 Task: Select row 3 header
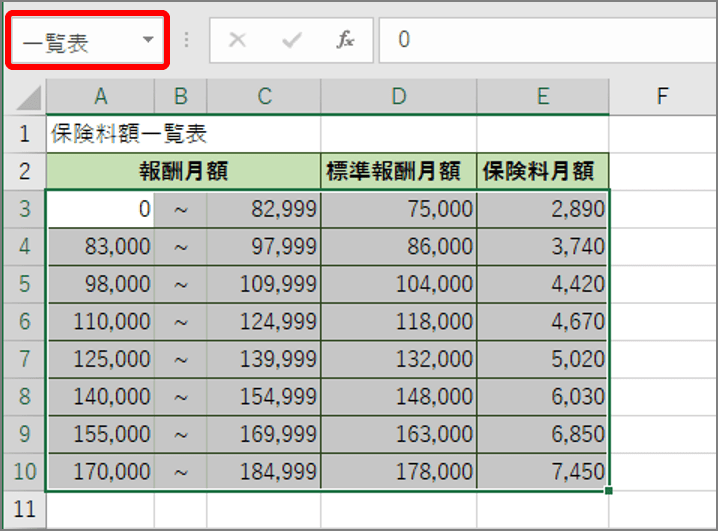tap(25, 209)
